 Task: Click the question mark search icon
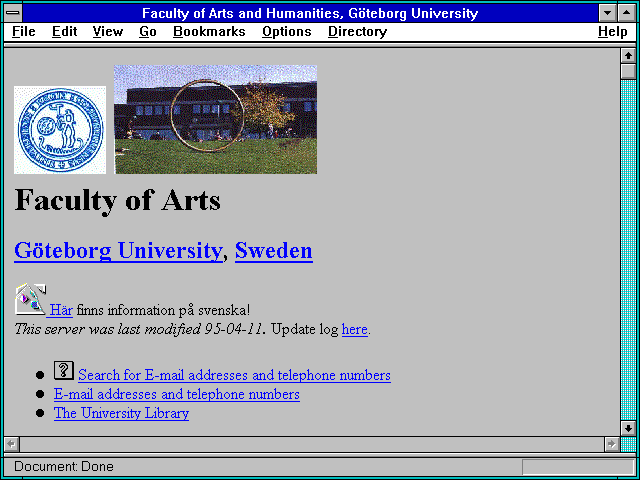(64, 371)
